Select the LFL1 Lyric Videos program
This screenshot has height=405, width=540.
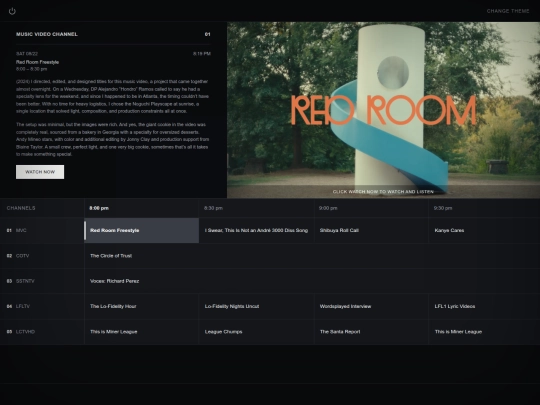[484, 307]
